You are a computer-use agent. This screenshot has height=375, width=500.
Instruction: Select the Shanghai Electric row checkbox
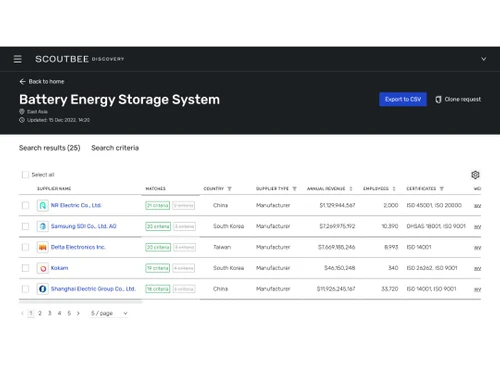[25, 289]
